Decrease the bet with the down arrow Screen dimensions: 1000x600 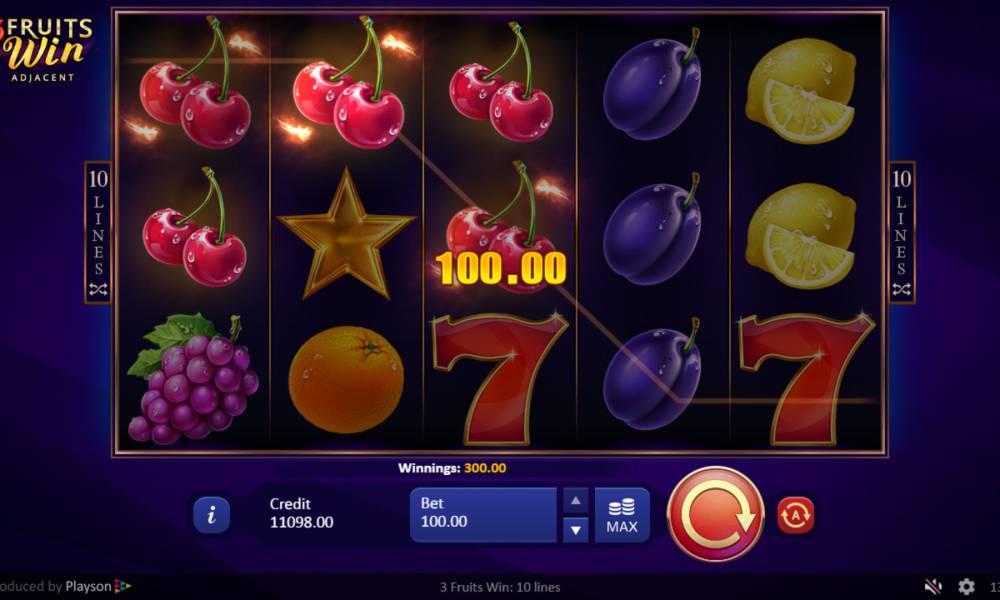(x=575, y=530)
